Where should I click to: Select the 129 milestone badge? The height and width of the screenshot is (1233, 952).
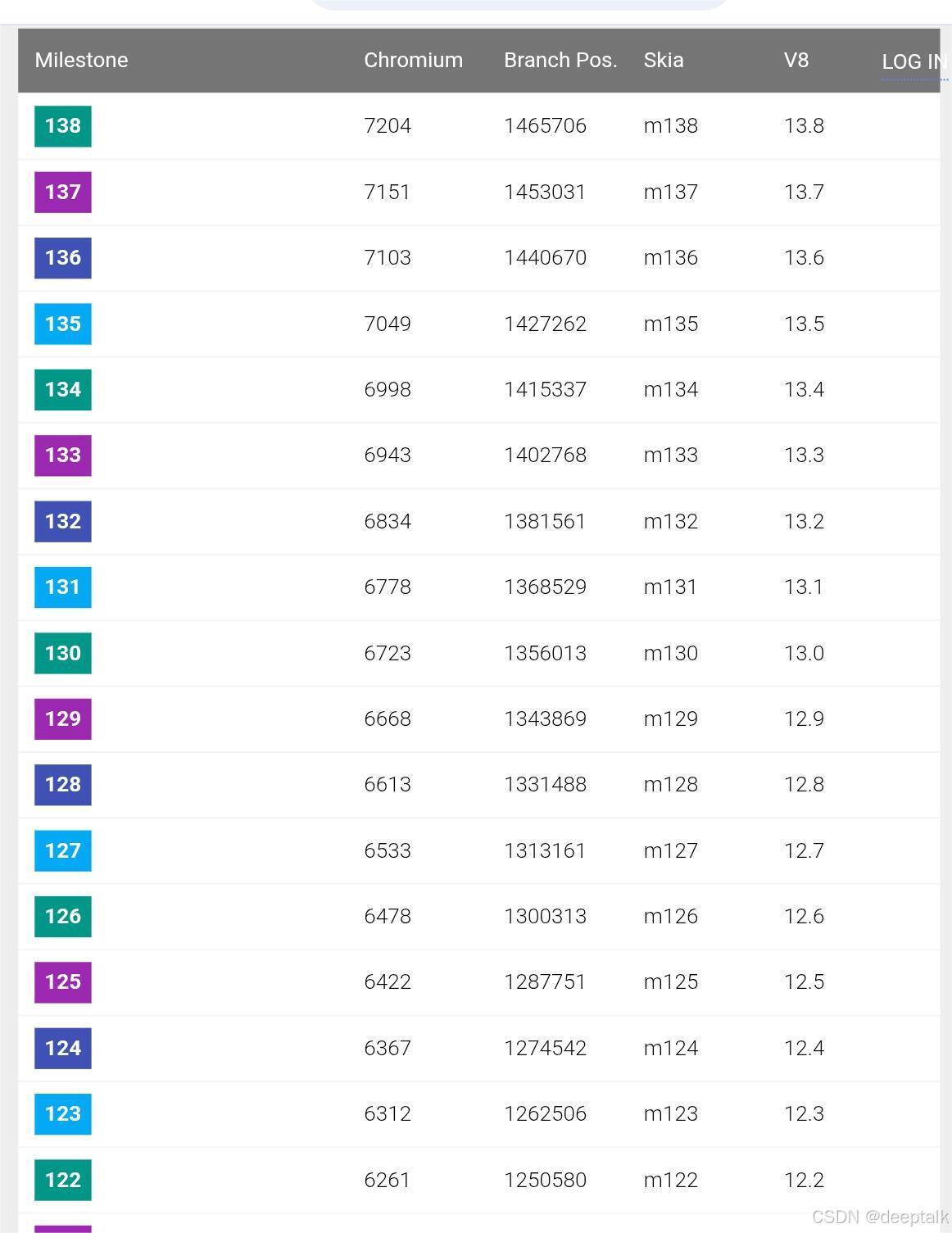tap(62, 718)
